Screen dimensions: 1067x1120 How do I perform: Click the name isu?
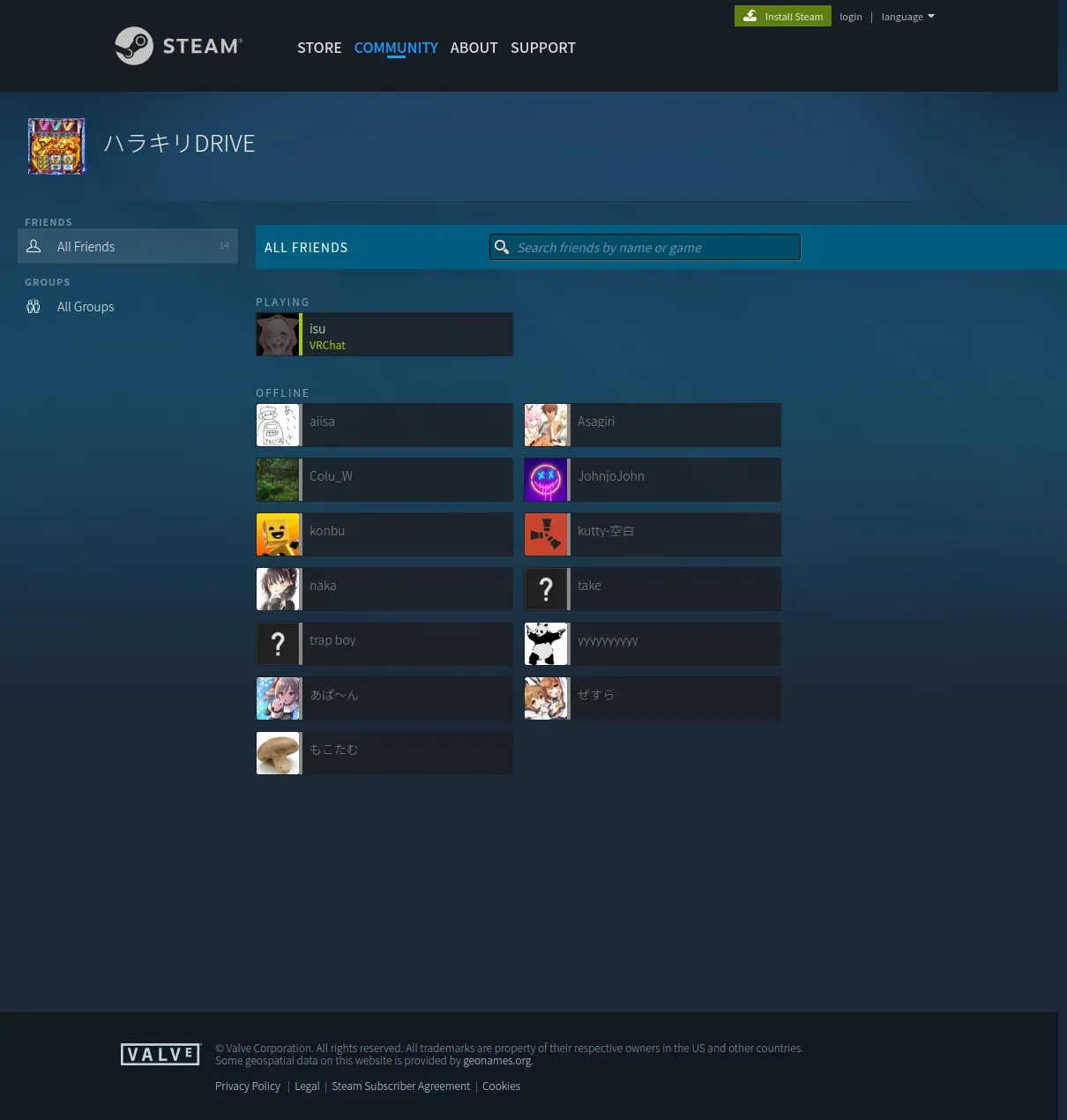pos(317,328)
